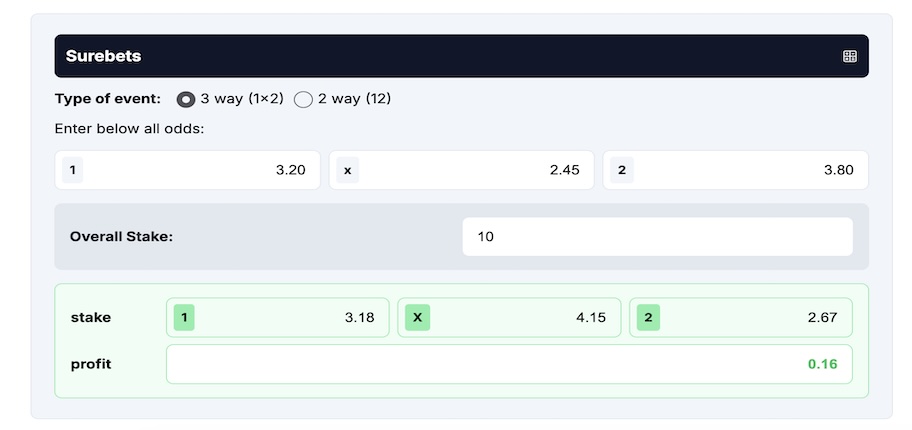Click the gray 'x' badge in odds row
The image size is (912, 430).
(x=347, y=170)
